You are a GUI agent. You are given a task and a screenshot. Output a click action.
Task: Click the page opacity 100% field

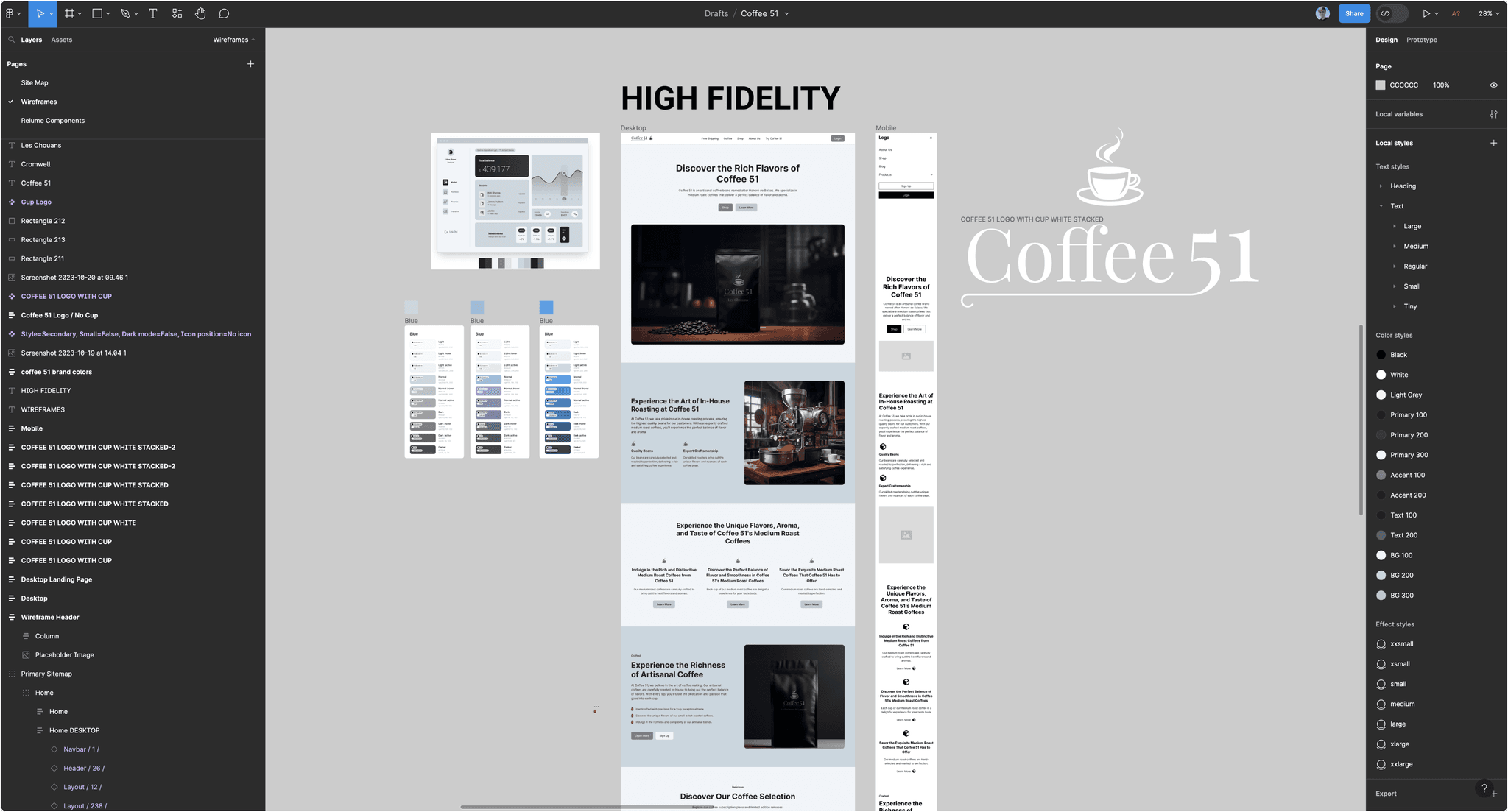[x=1441, y=85]
